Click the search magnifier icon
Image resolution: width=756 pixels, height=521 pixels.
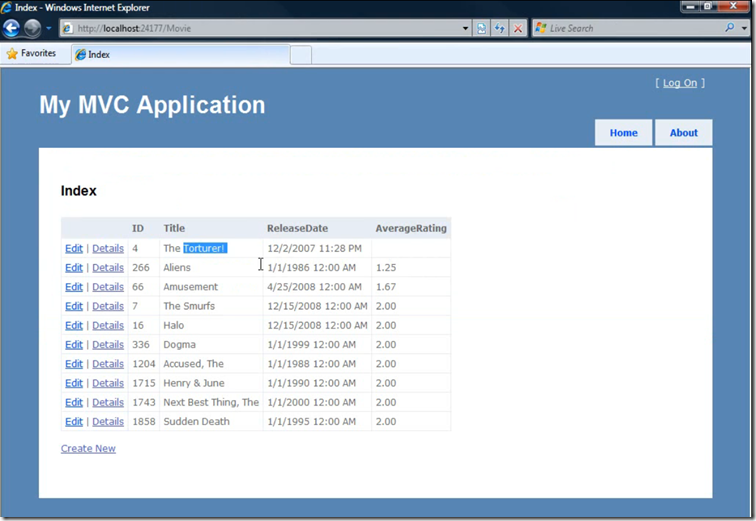tap(730, 28)
